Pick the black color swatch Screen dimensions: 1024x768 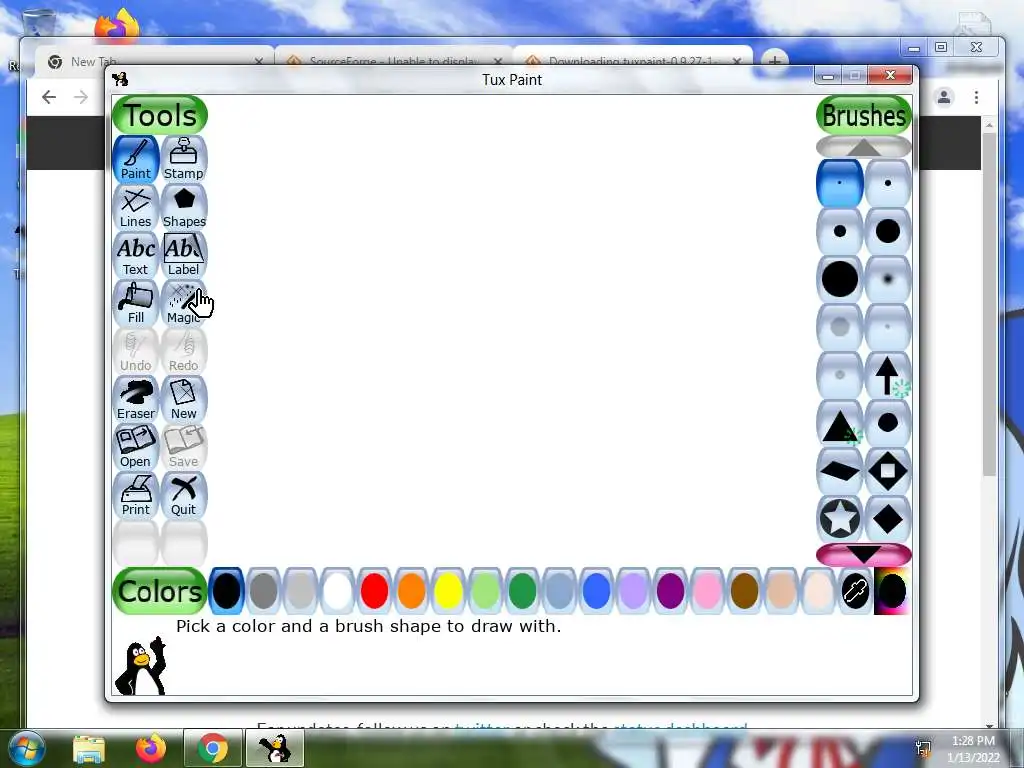coord(227,592)
